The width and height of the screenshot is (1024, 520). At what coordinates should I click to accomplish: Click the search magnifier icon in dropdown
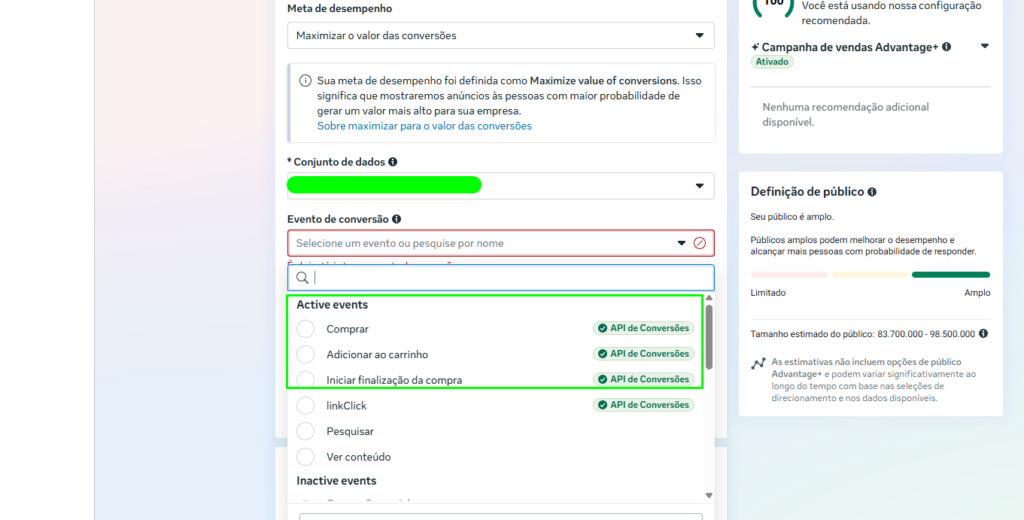tap(302, 278)
